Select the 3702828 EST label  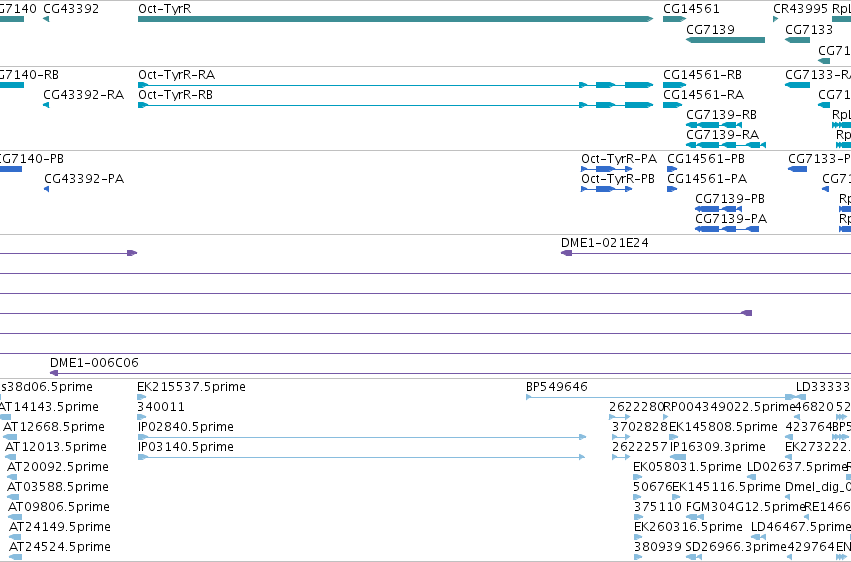pos(639,427)
